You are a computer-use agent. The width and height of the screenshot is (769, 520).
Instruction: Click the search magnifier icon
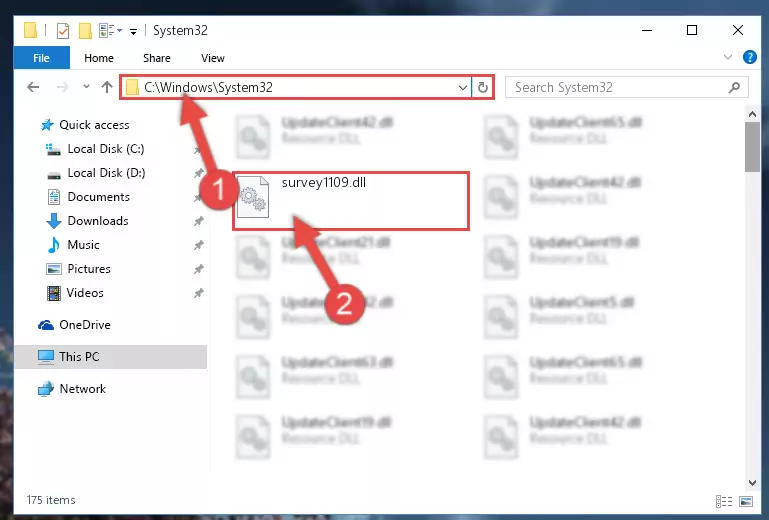click(x=734, y=88)
